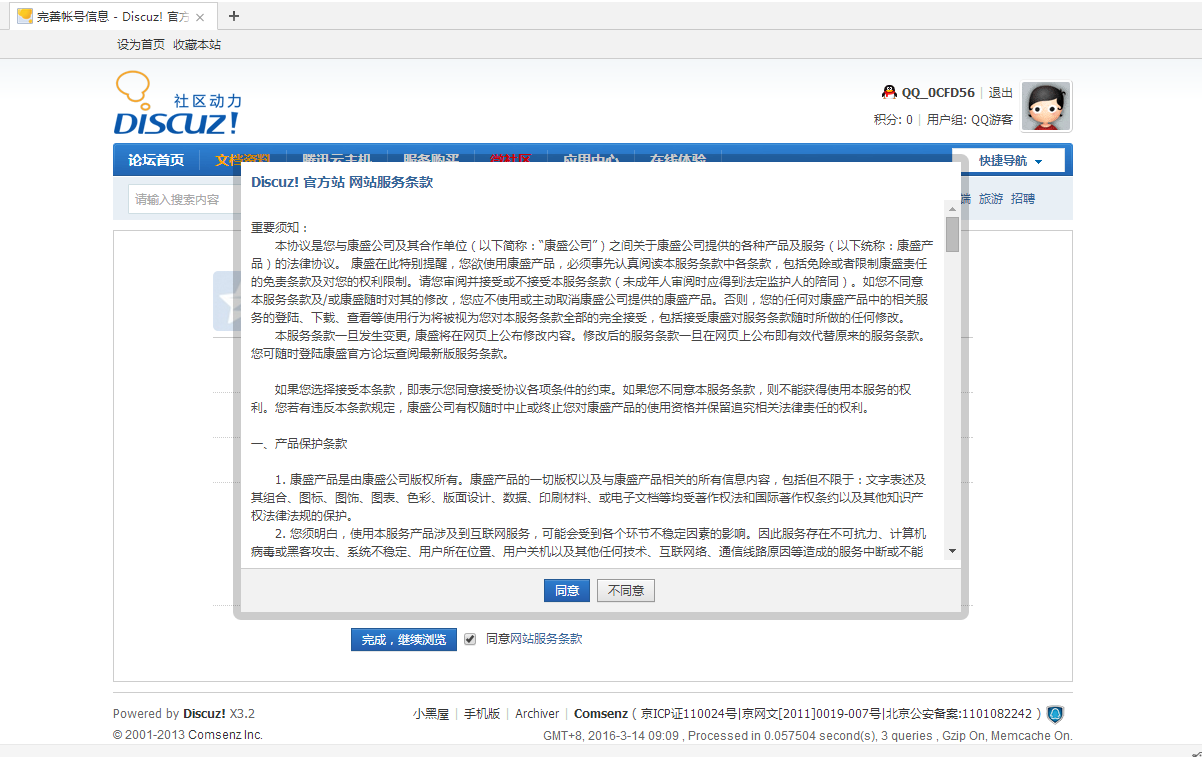Viewport: 1202px width, 757px height.
Task: Click the 重要须知： heading text
Action: point(281,228)
